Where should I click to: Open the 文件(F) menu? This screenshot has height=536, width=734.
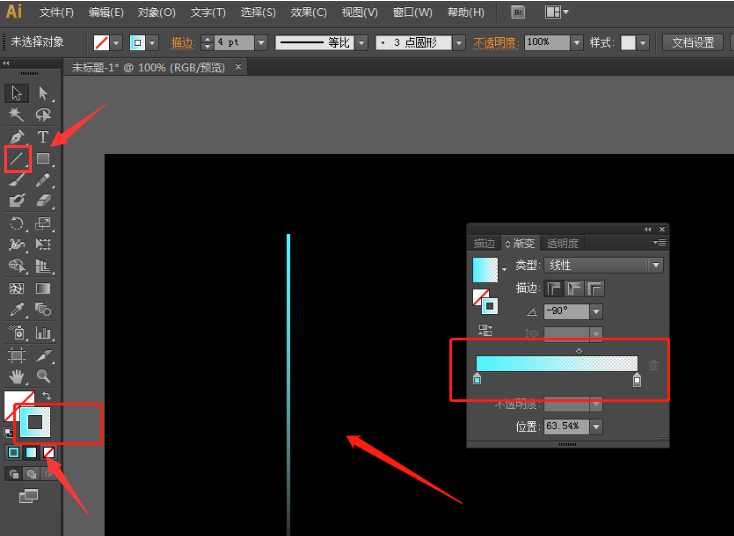click(x=56, y=13)
